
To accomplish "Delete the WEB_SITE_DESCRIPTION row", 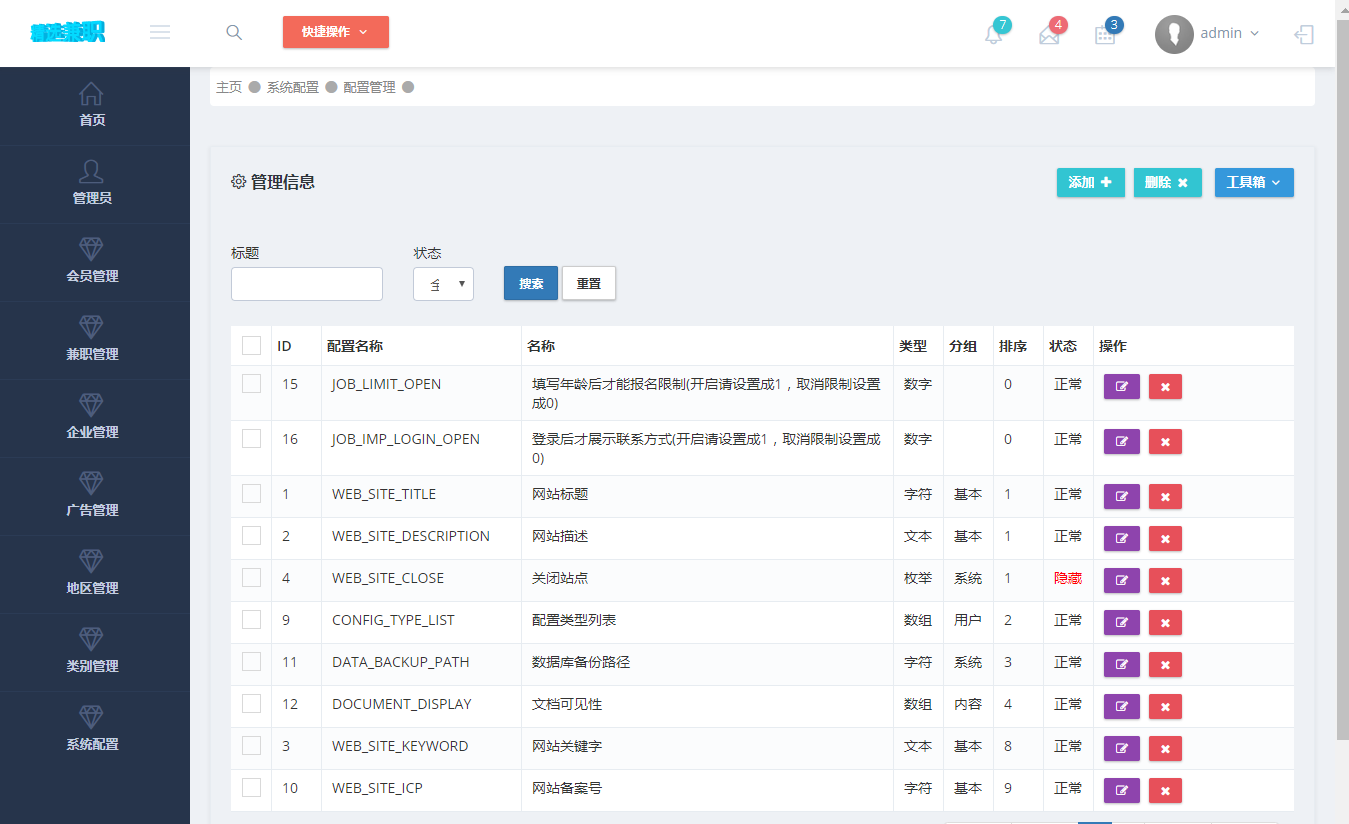I will click(x=1165, y=538).
